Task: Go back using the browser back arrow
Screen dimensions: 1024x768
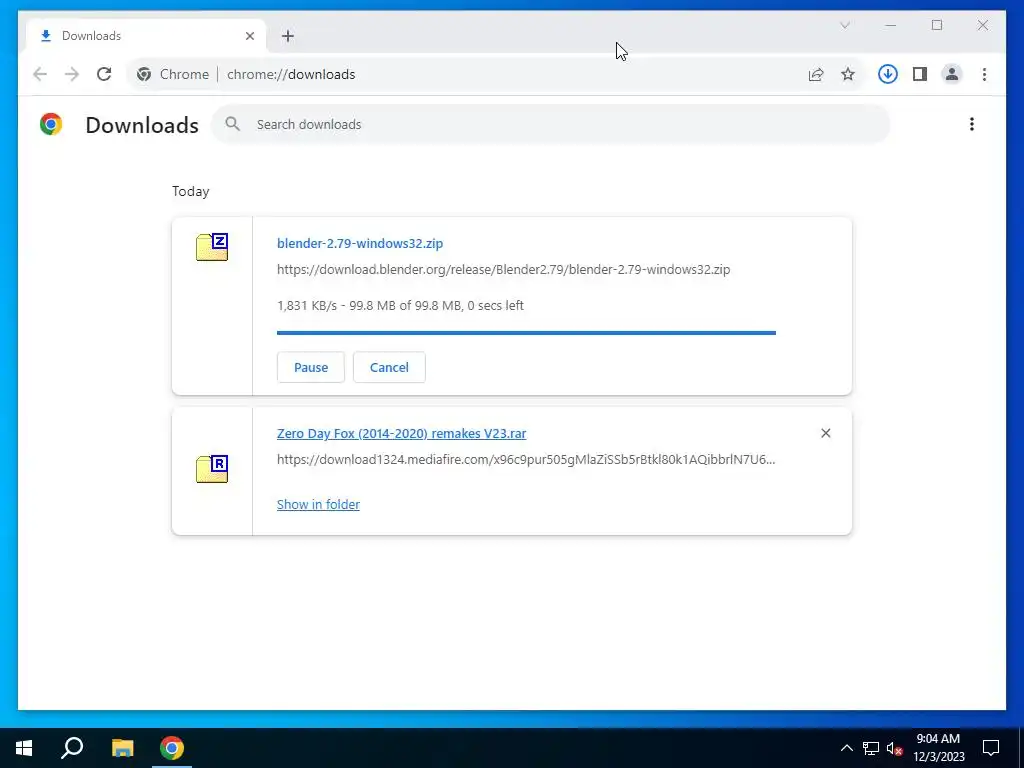Action: click(x=40, y=74)
